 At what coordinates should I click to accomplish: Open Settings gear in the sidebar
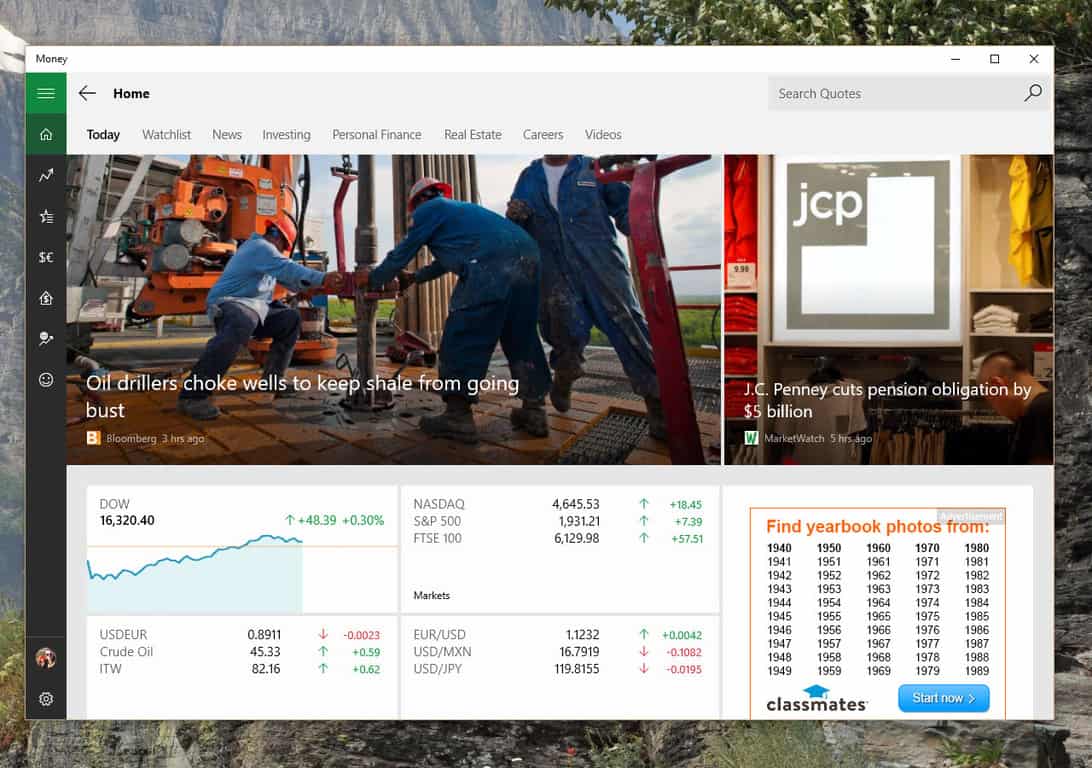46,698
